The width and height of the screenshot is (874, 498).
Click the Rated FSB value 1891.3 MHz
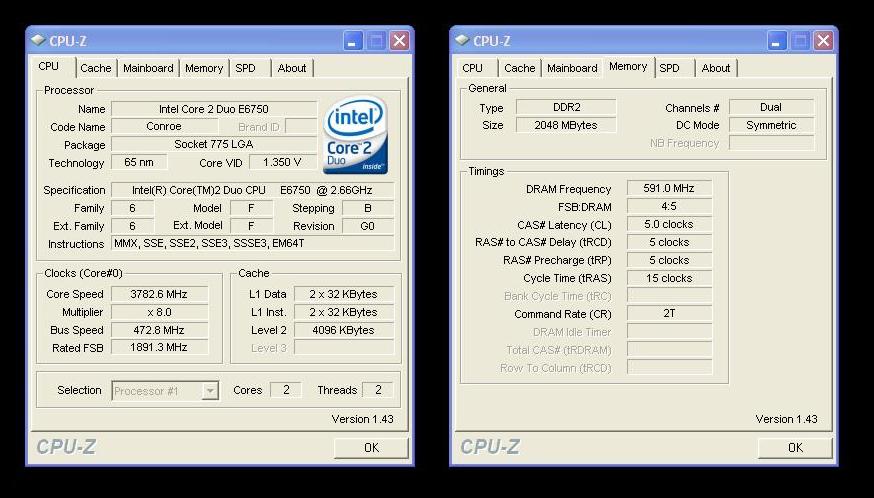(159, 347)
